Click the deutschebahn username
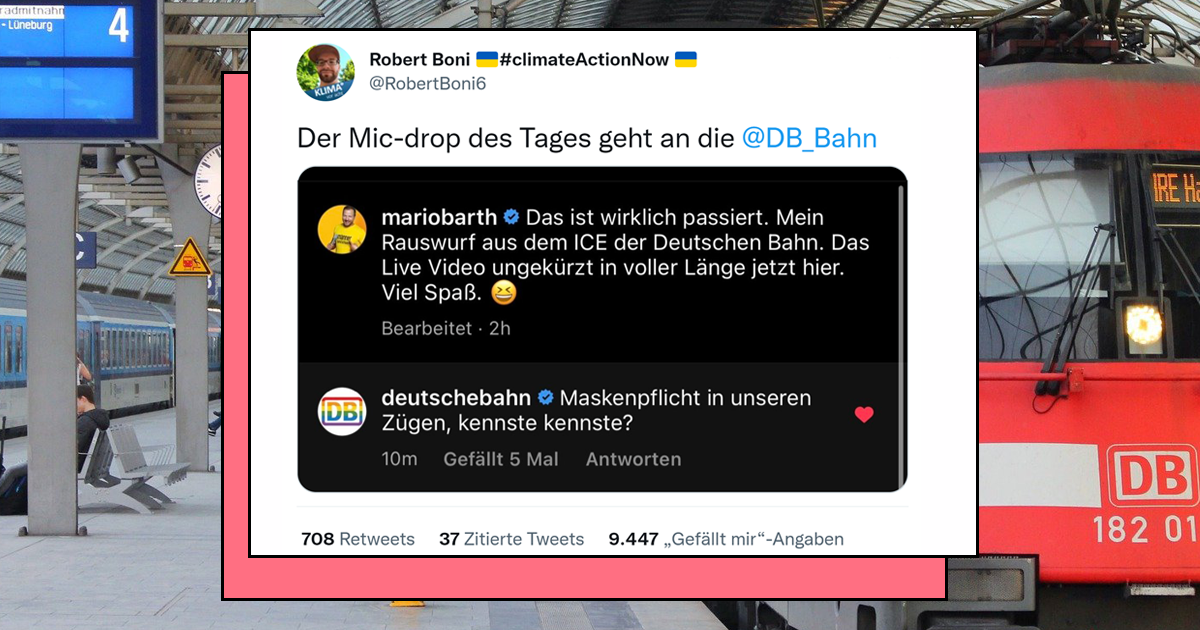Viewport: 1200px width, 630px height. (x=457, y=398)
